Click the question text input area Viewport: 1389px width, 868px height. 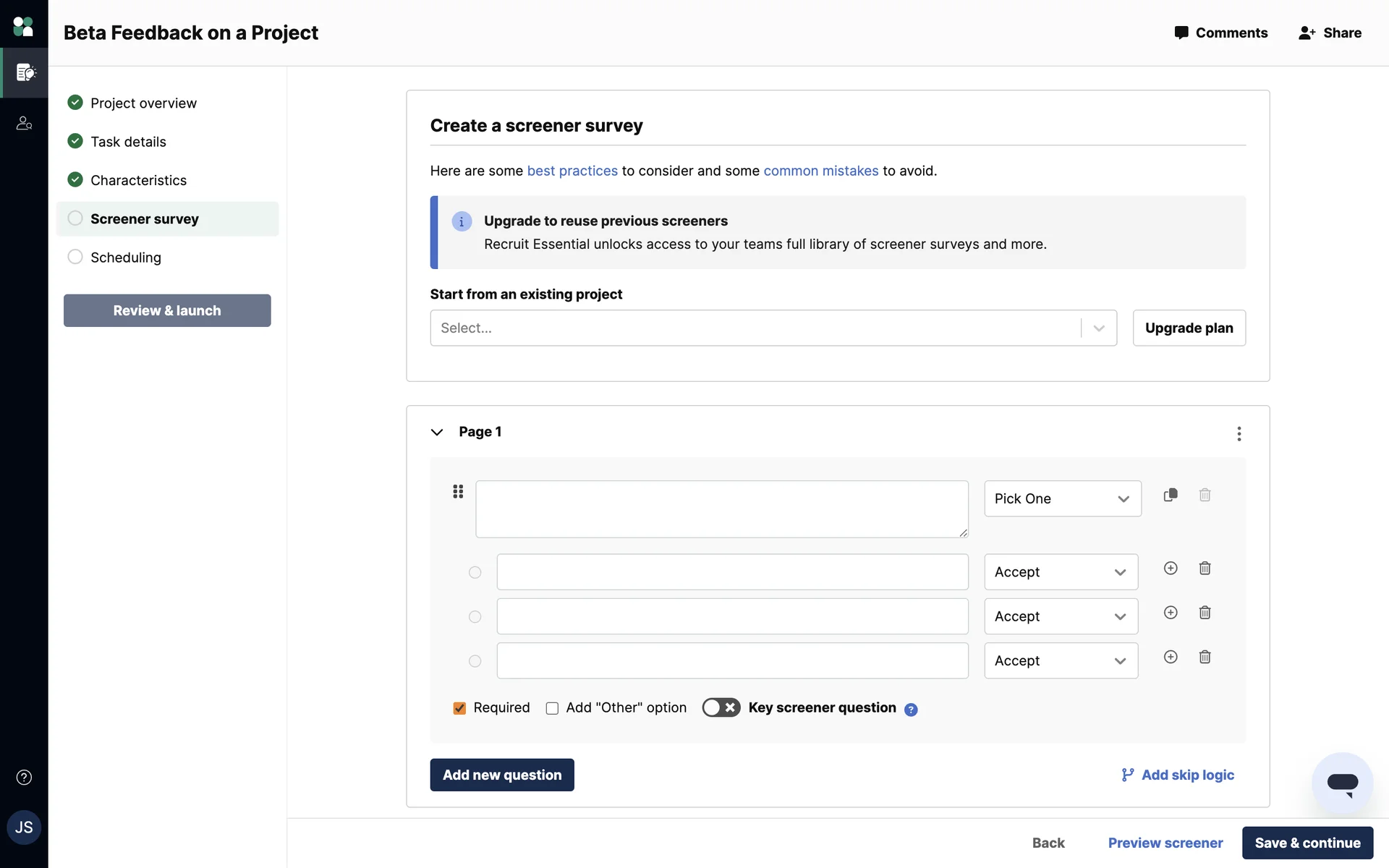[721, 509]
